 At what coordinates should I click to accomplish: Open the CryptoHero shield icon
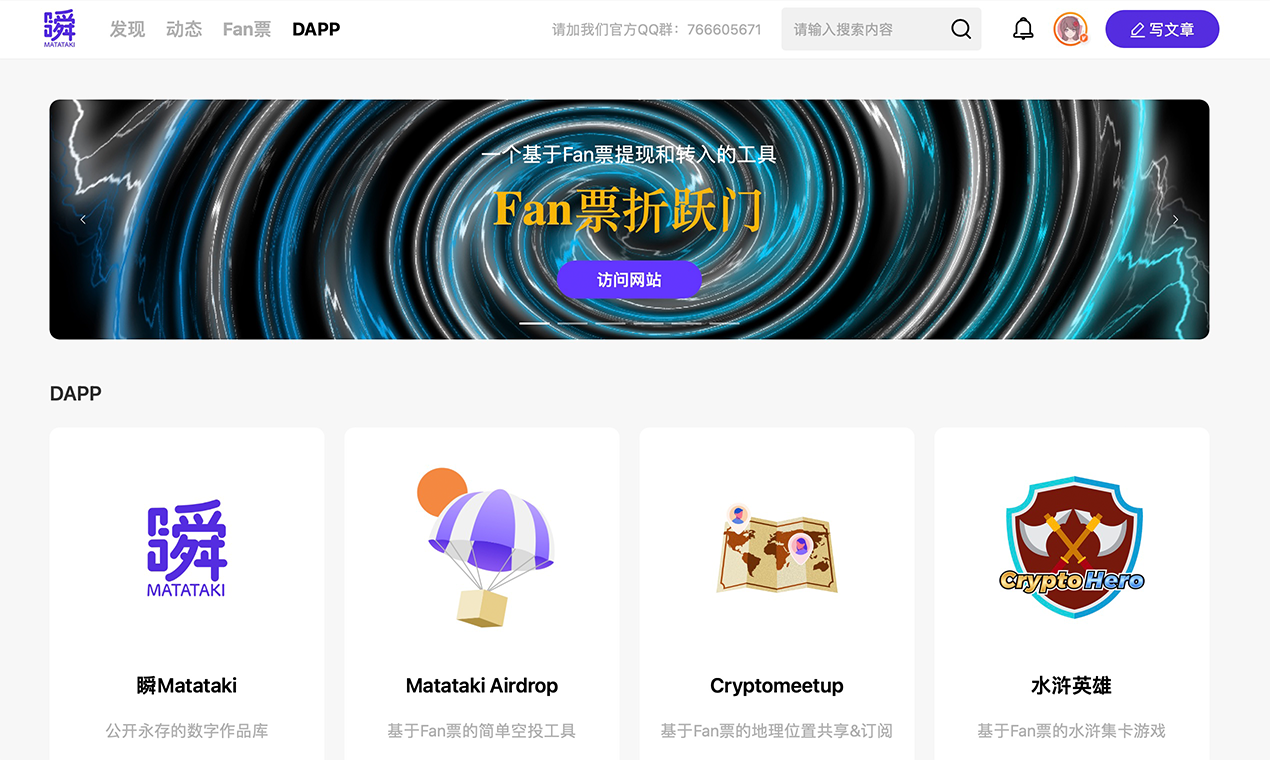click(1072, 547)
